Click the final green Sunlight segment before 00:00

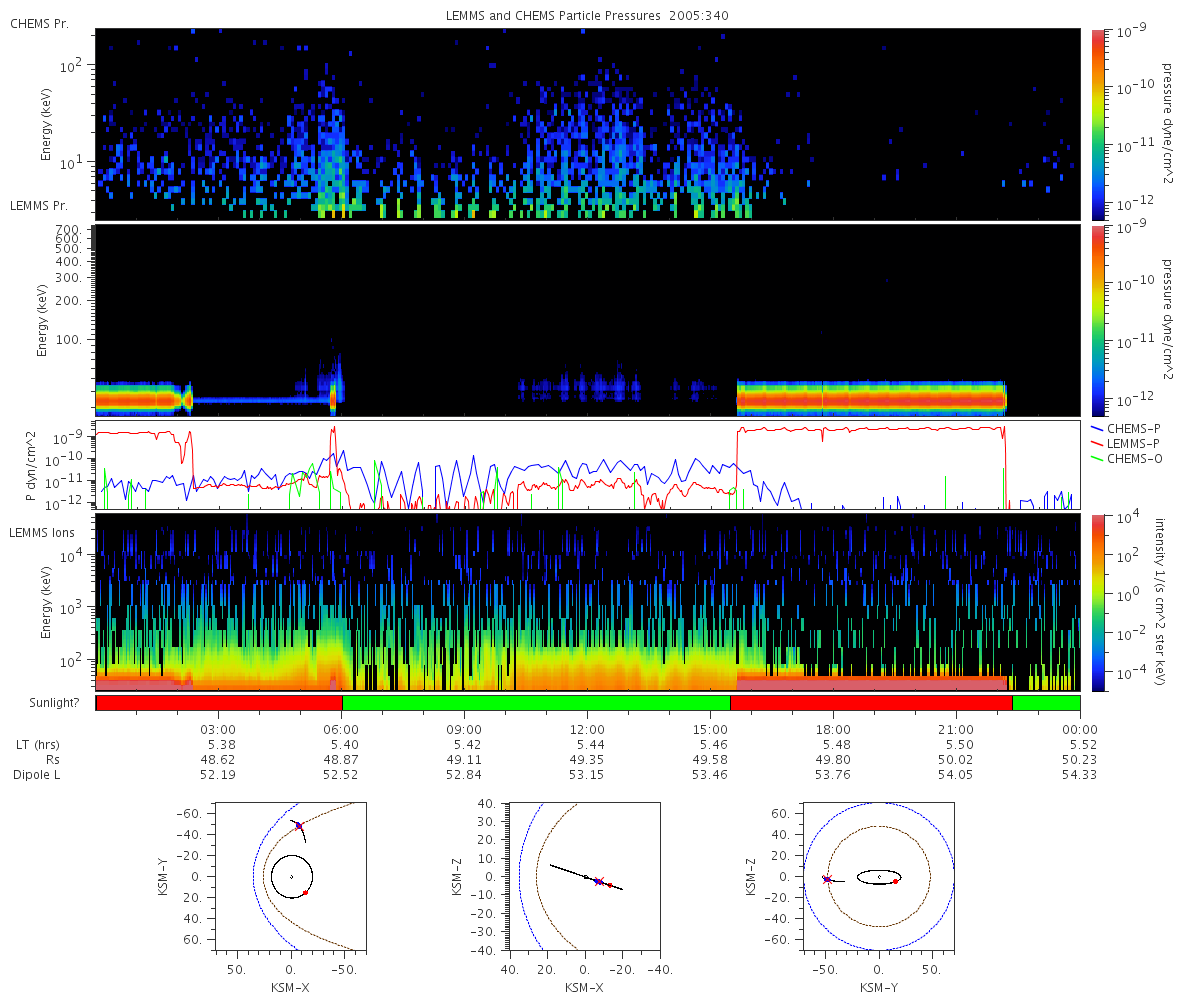(x=1046, y=703)
